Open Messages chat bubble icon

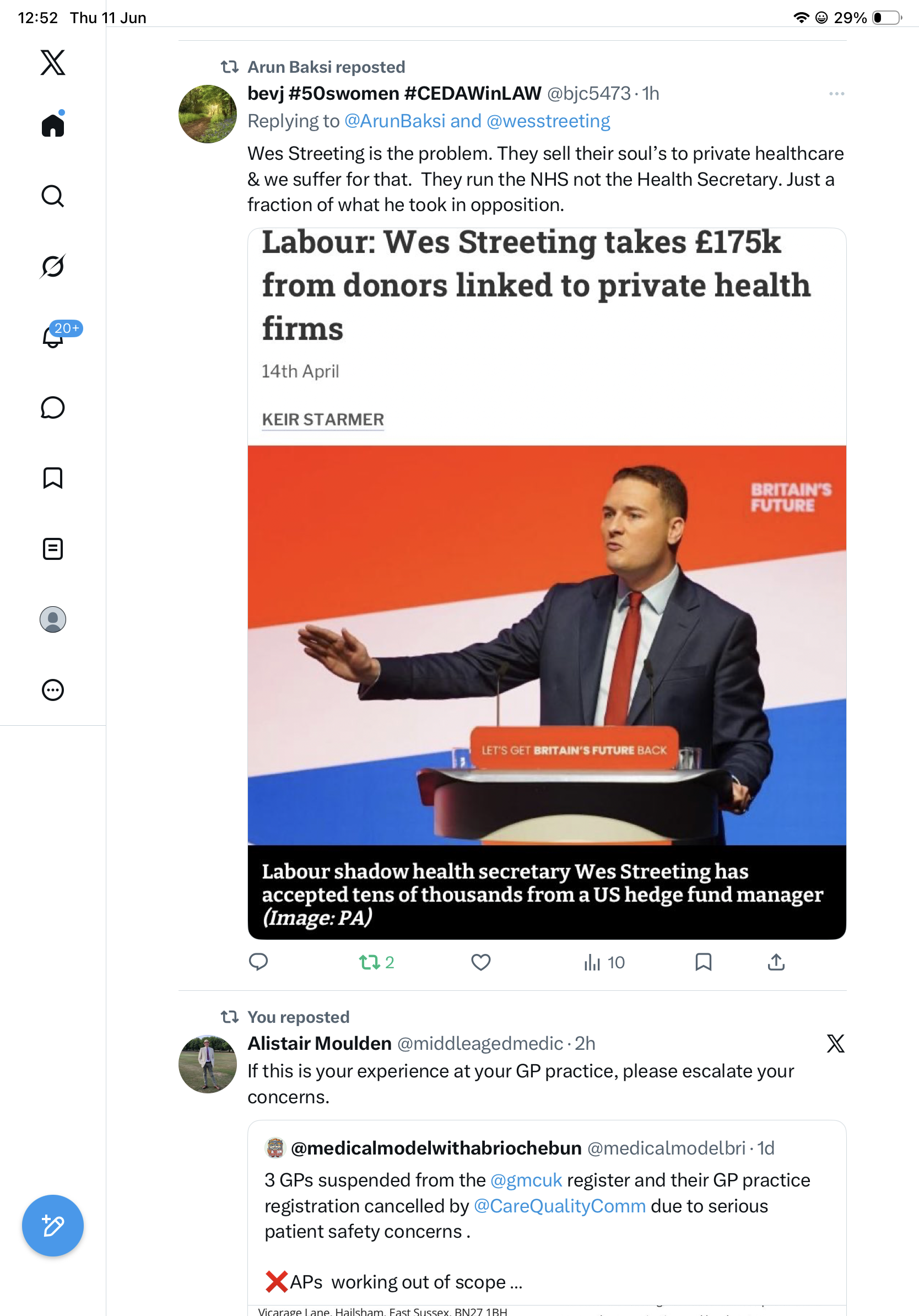coord(53,407)
